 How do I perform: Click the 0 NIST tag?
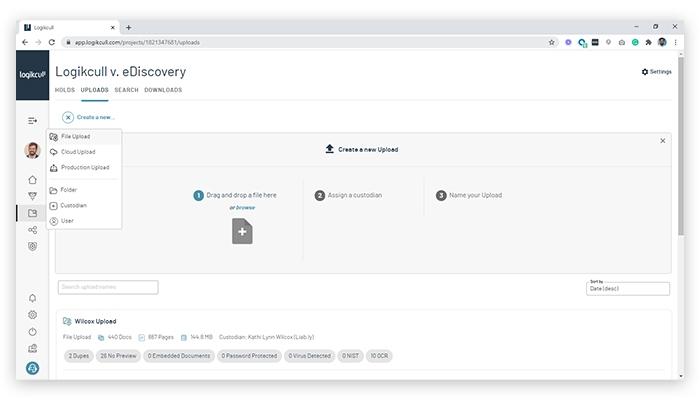point(350,356)
